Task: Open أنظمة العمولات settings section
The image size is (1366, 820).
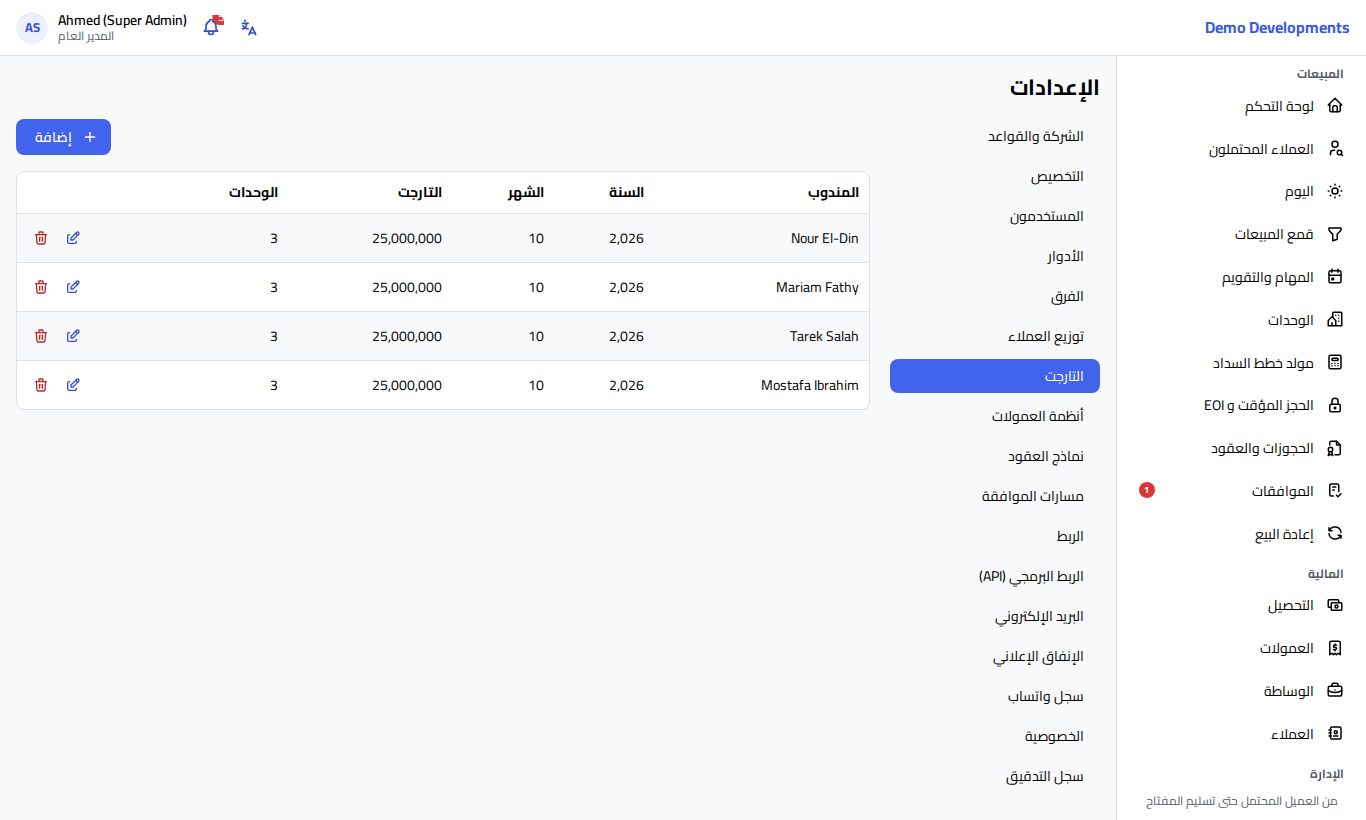Action: (x=995, y=416)
